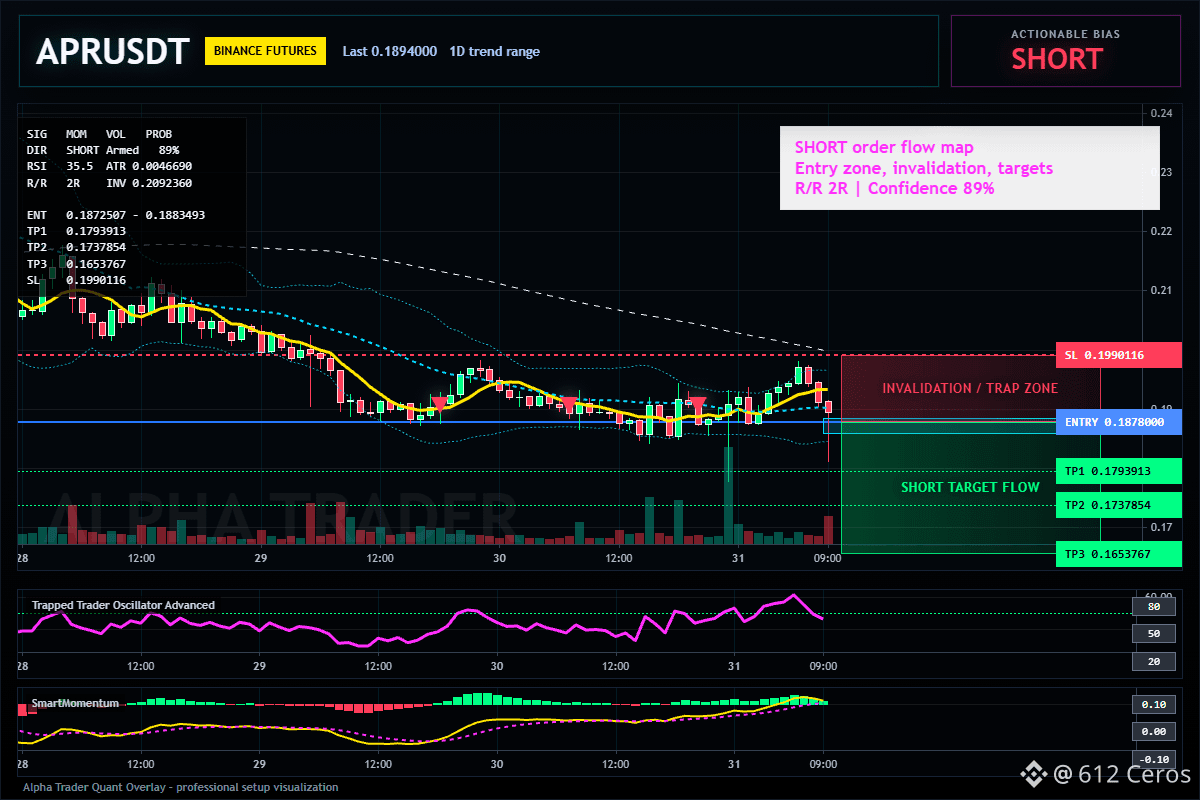Screen dimensions: 1200x800
Task: Click the earliest red triangle short signal marker
Action: tap(439, 405)
